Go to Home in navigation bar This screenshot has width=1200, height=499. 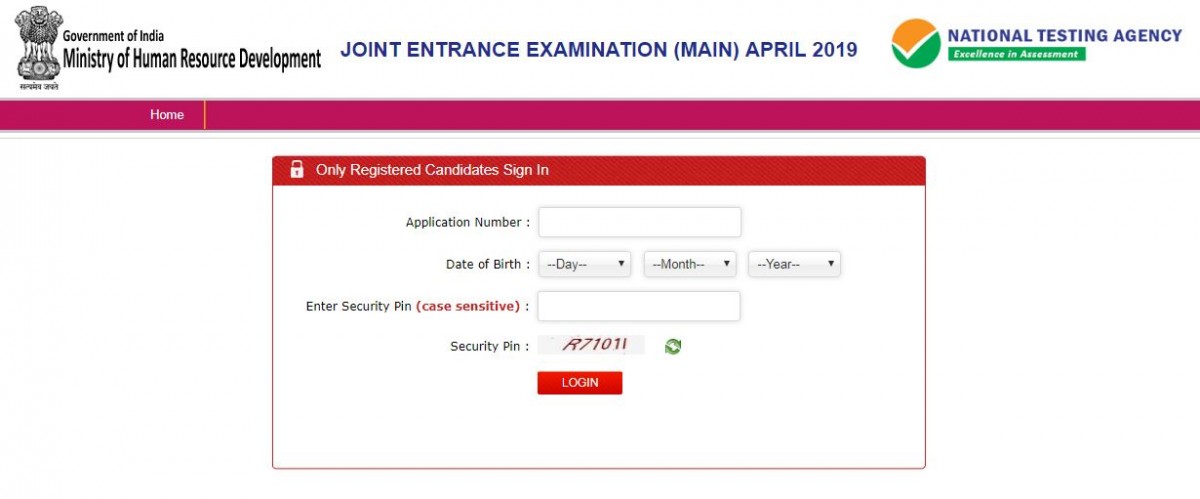[x=167, y=115]
